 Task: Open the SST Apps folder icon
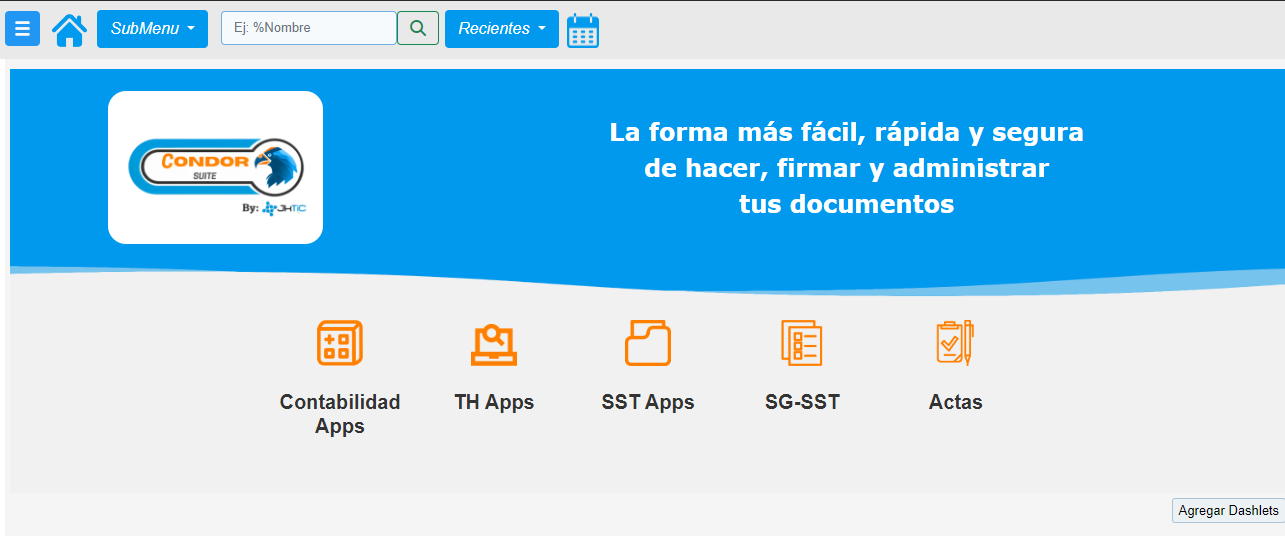tap(648, 343)
